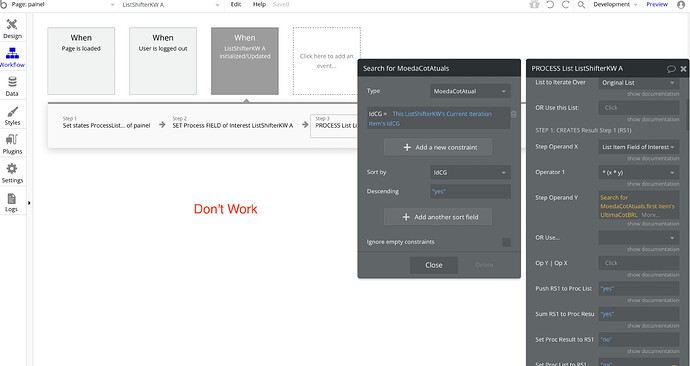Open List to Iterate Over dropdown
This screenshot has height=366, width=690.
[639, 83]
